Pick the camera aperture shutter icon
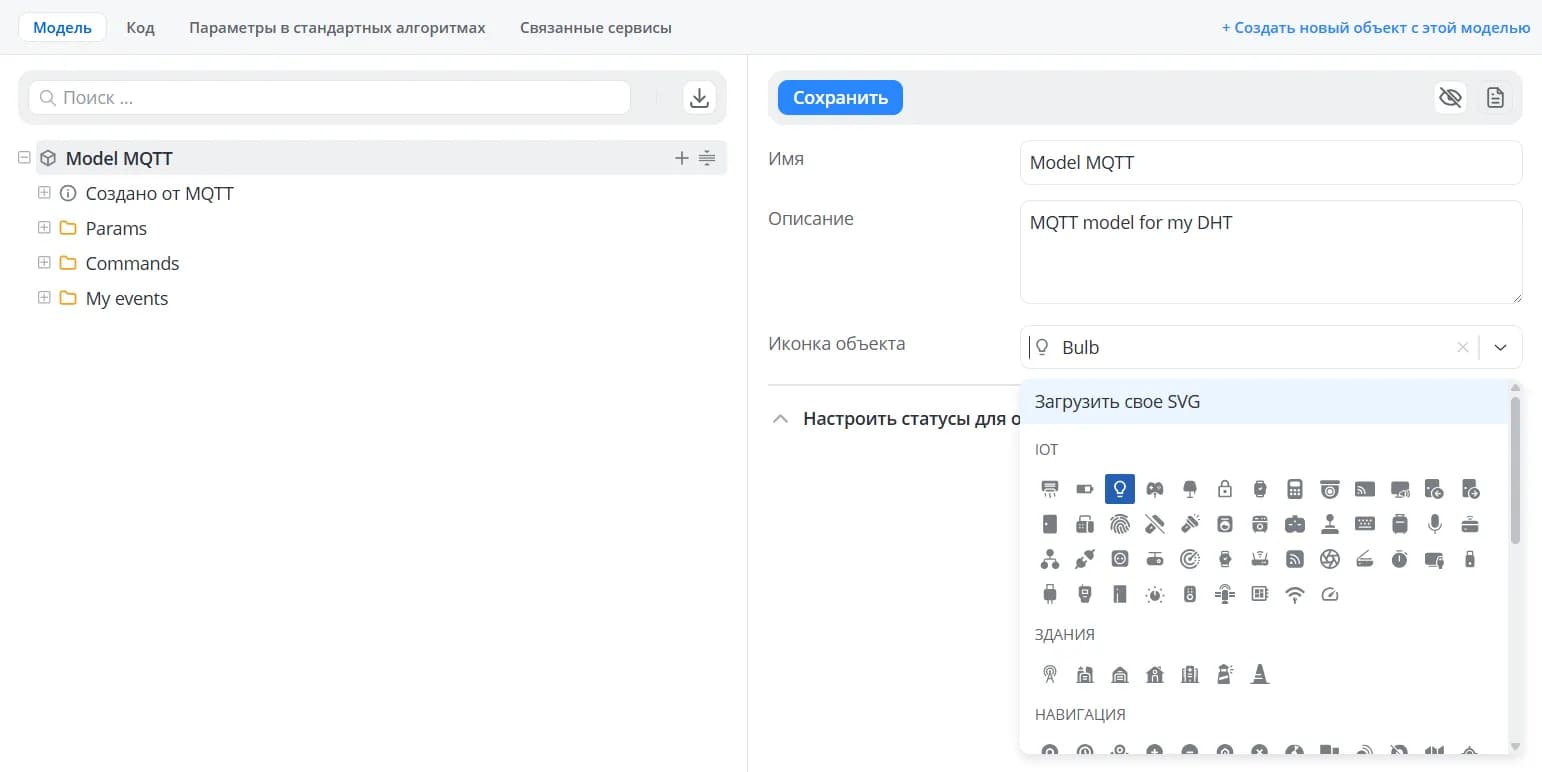1542x772 pixels. (1330, 559)
